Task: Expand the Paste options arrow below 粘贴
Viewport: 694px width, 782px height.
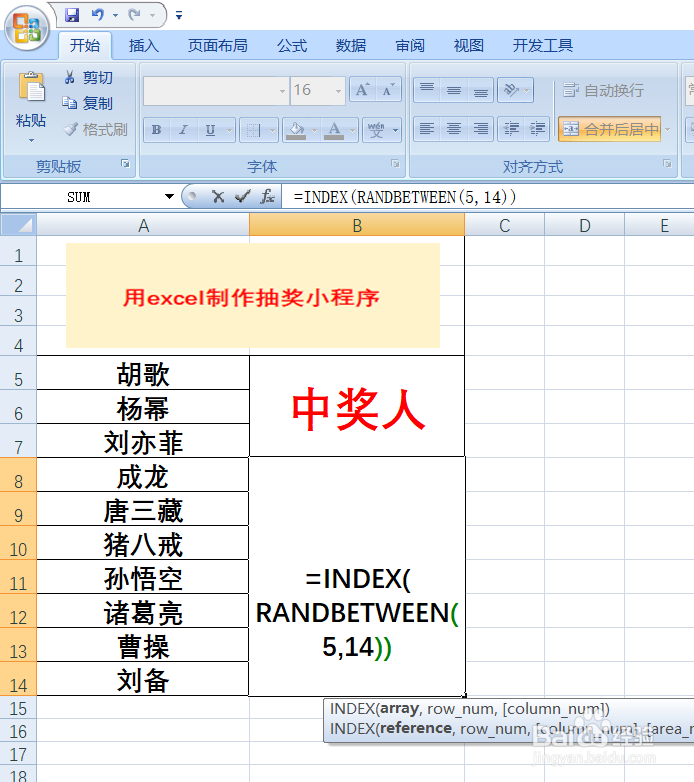Action: pyautogui.click(x=31, y=141)
